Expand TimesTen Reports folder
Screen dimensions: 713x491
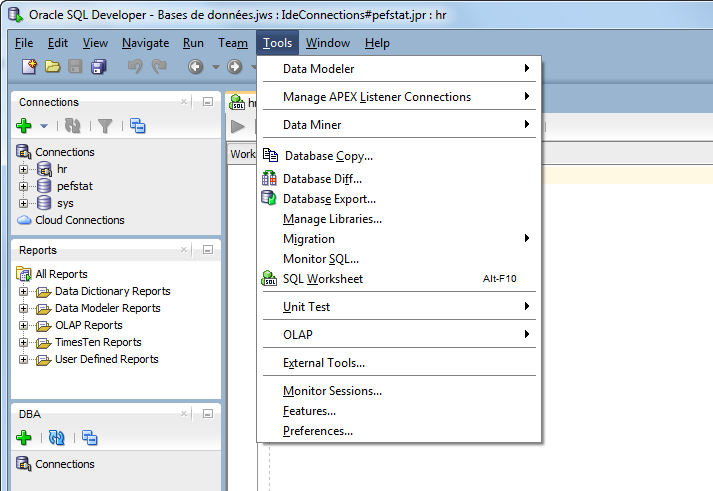point(23,342)
